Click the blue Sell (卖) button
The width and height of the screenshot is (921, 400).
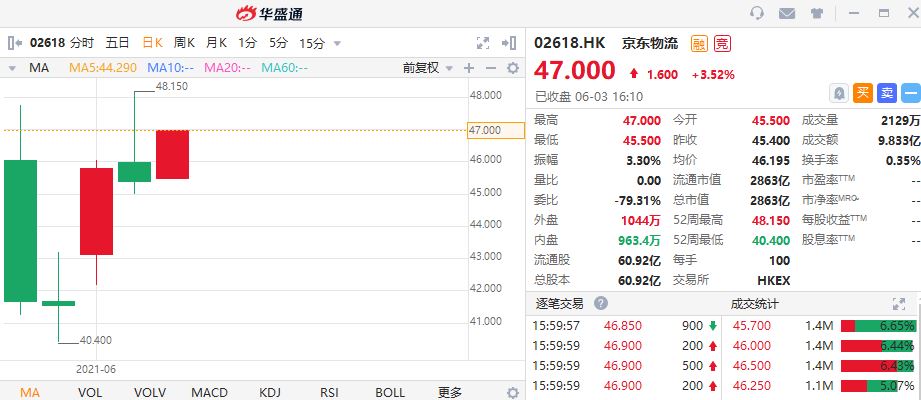[x=886, y=93]
